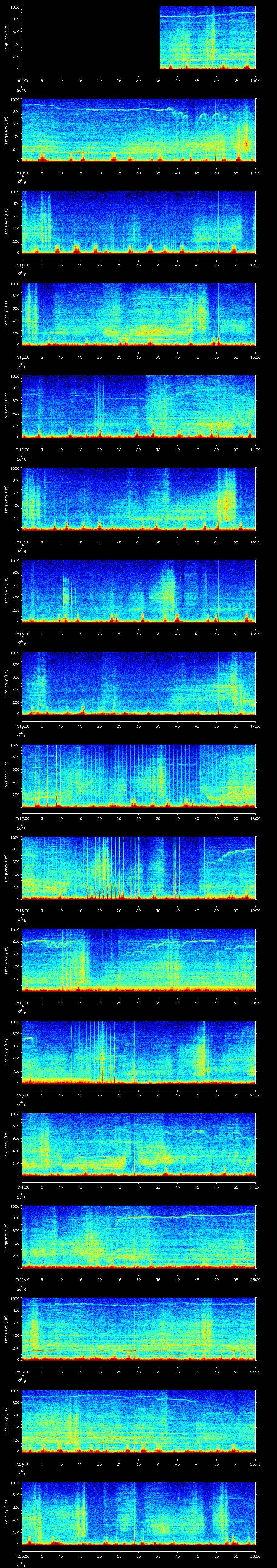Screen dimensions: 277x1568
Task: Select the '26:00' end-of-axis time label
Action: click(x=256, y=1556)
